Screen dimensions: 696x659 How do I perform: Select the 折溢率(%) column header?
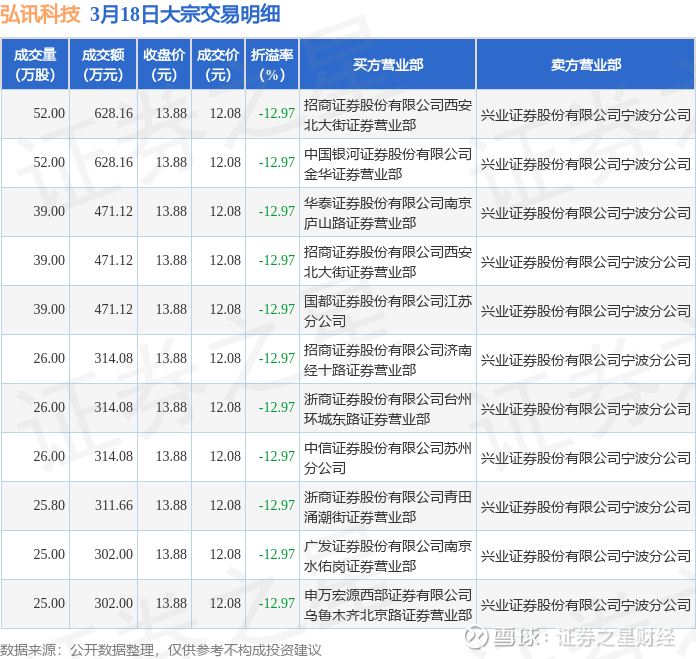pos(272,65)
